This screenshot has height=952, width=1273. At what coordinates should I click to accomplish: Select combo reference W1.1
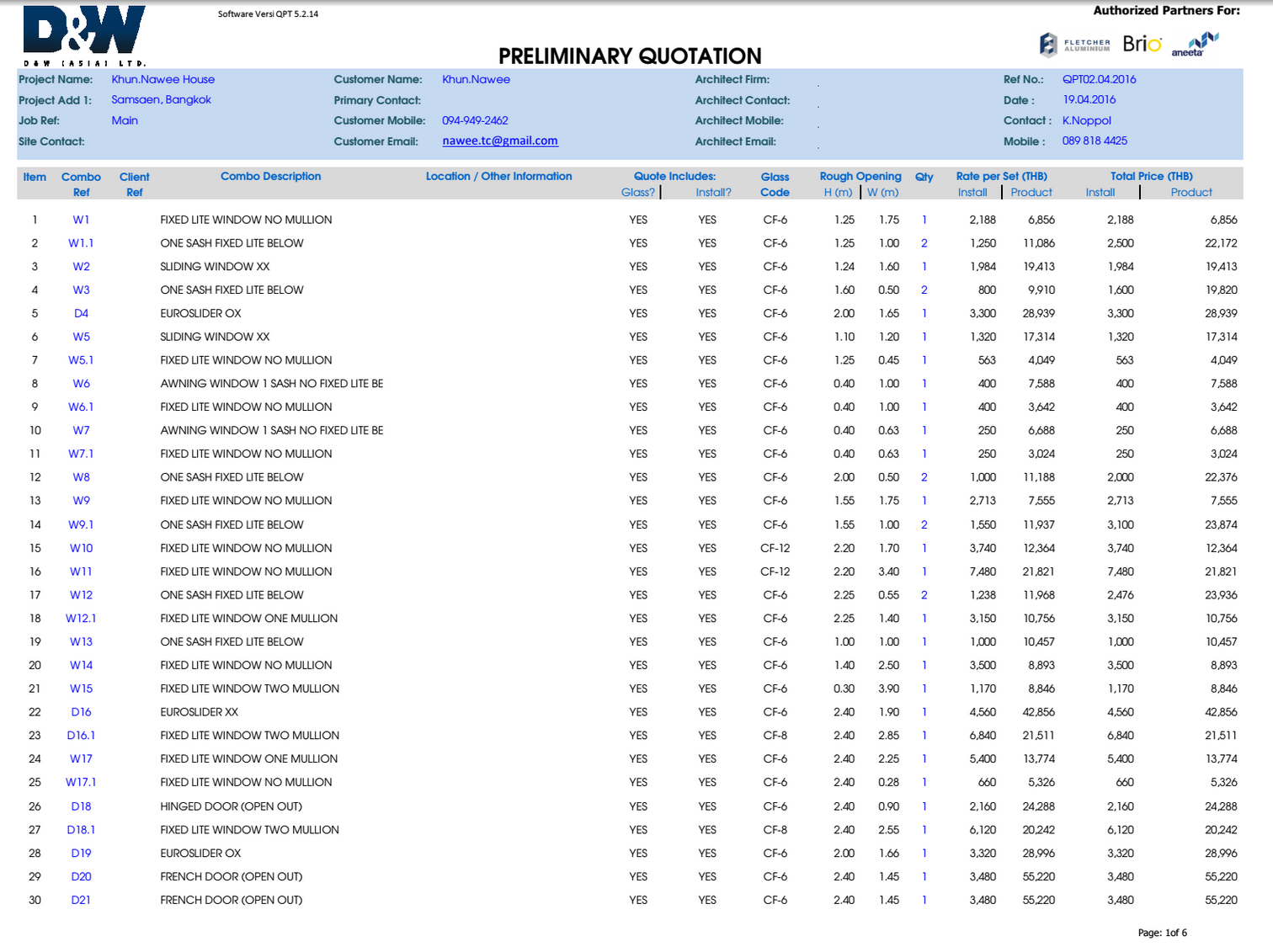[81, 243]
